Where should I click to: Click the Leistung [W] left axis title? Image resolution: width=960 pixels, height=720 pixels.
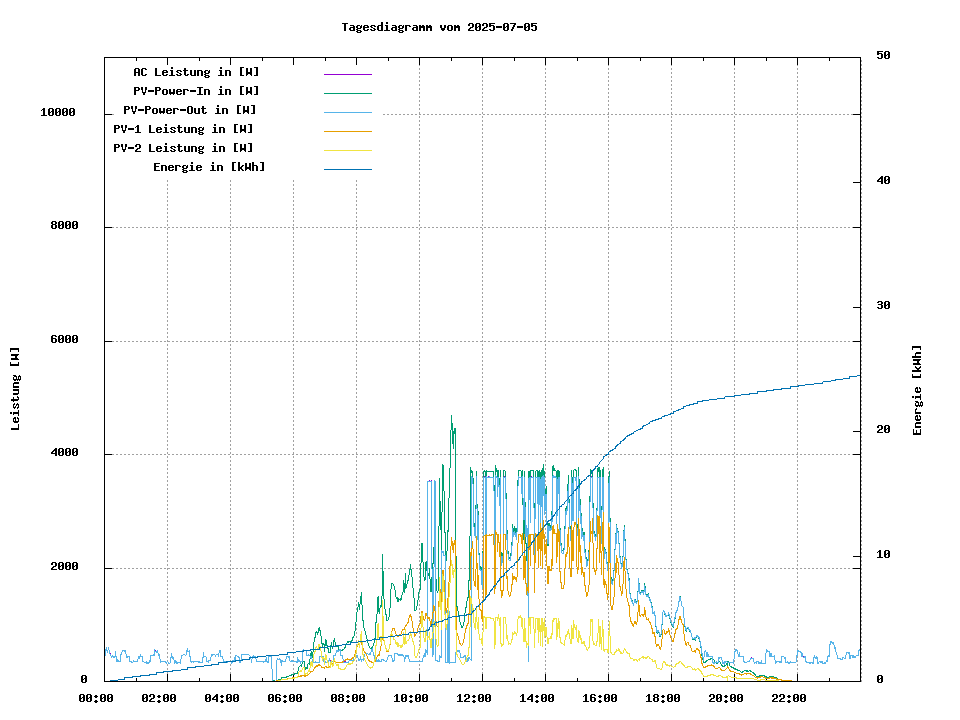[15, 389]
